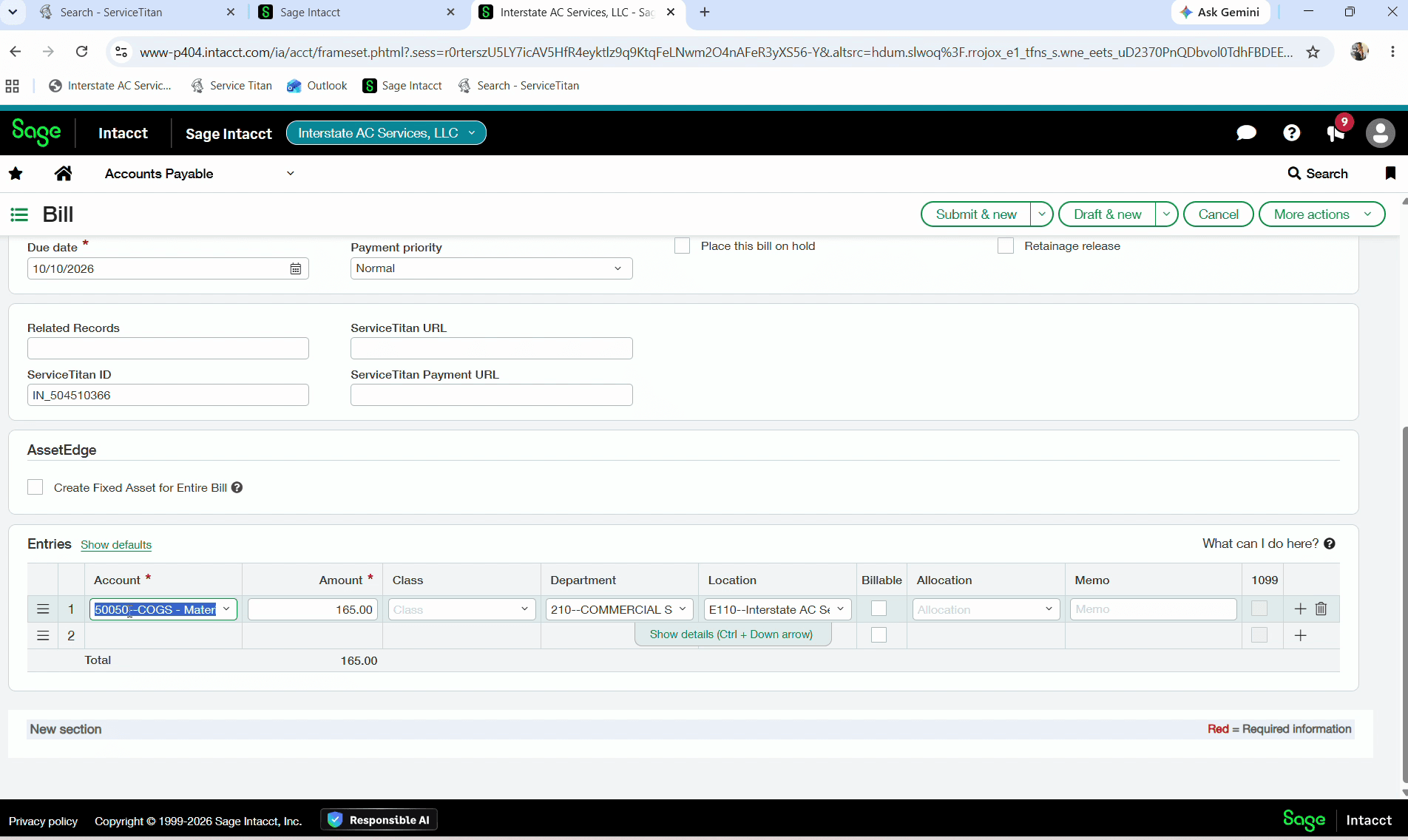The image size is (1408, 840).
Task: Enable Create Fixed Asset for Entire Bill
Action: [x=35, y=487]
